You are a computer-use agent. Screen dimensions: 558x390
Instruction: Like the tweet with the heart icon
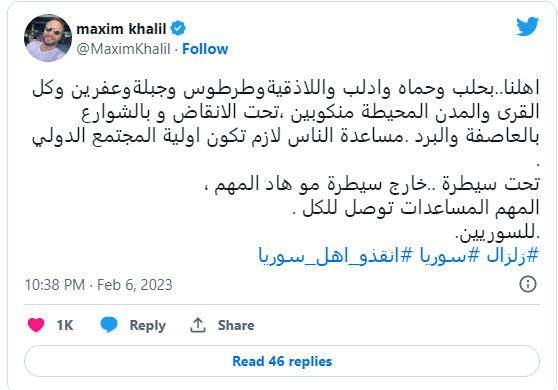[36, 325]
